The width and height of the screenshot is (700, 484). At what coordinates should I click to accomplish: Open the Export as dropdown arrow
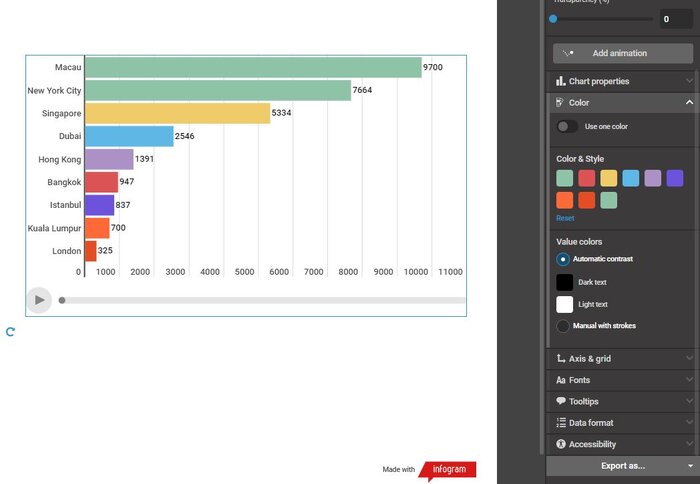pyautogui.click(x=689, y=466)
